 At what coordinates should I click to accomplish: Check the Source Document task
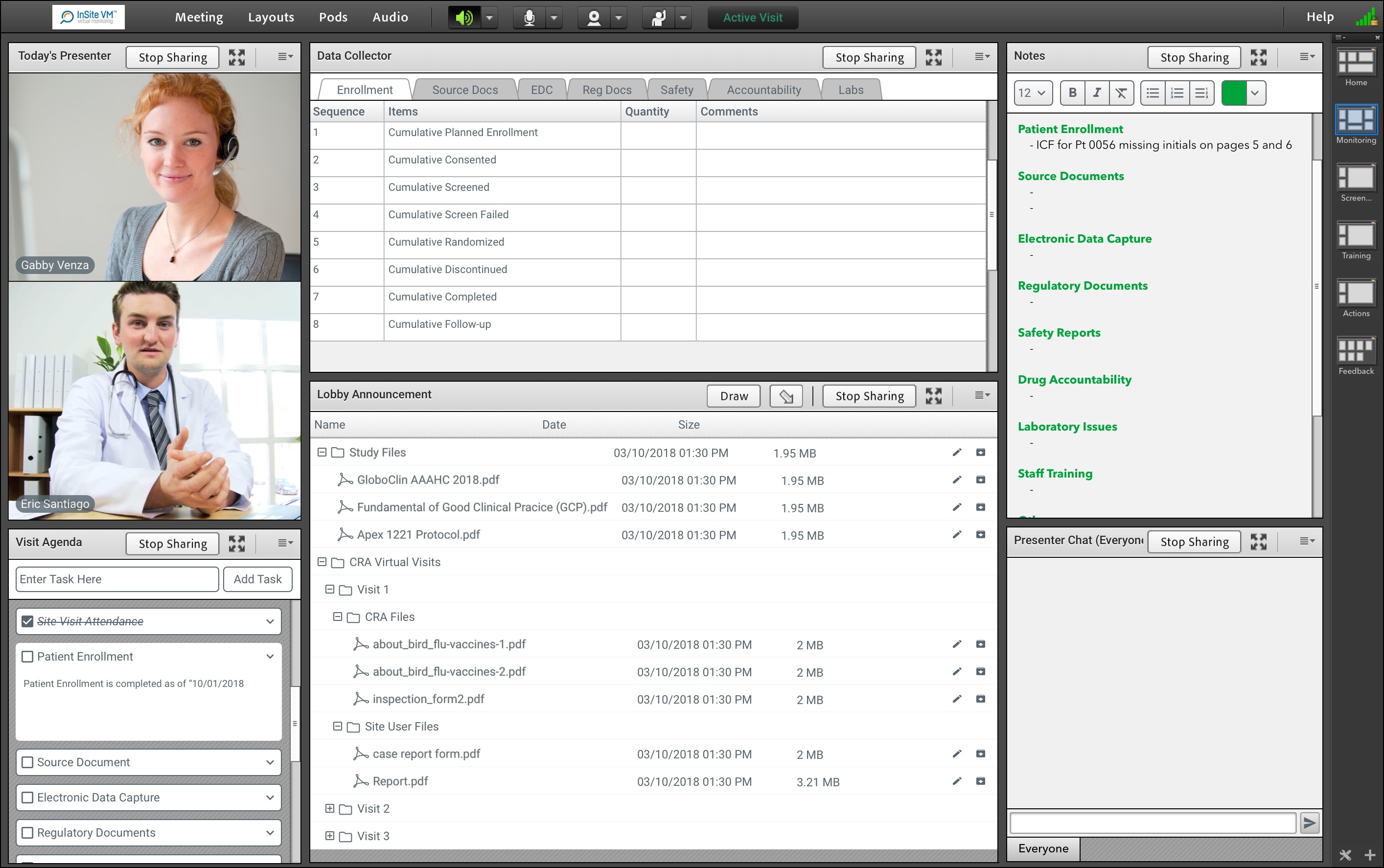click(x=27, y=762)
